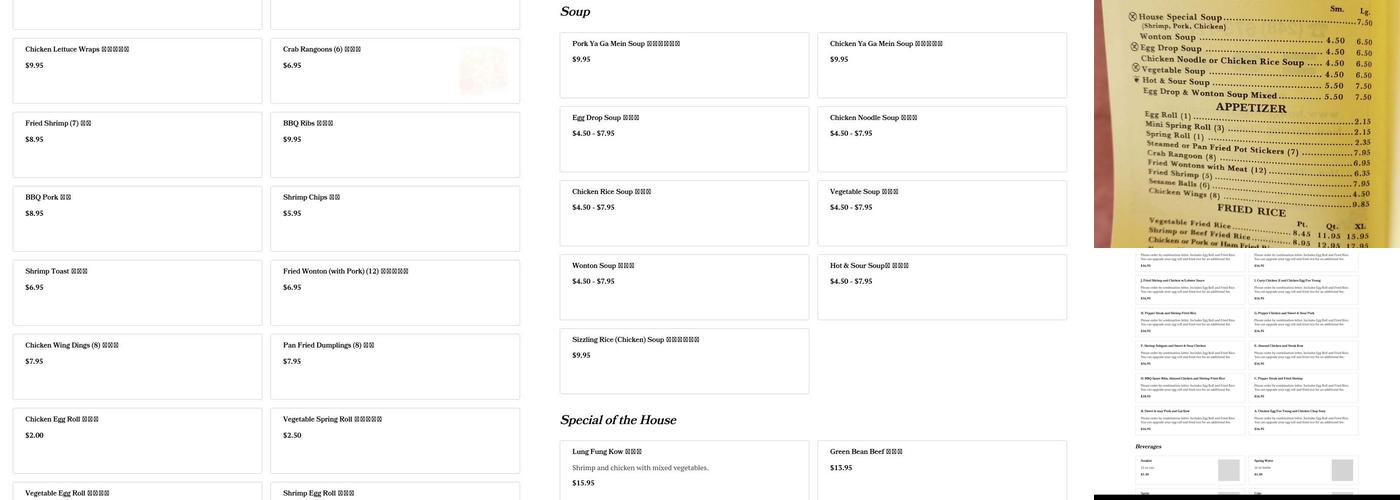Open the printed yellow menu photo

point(1246,123)
